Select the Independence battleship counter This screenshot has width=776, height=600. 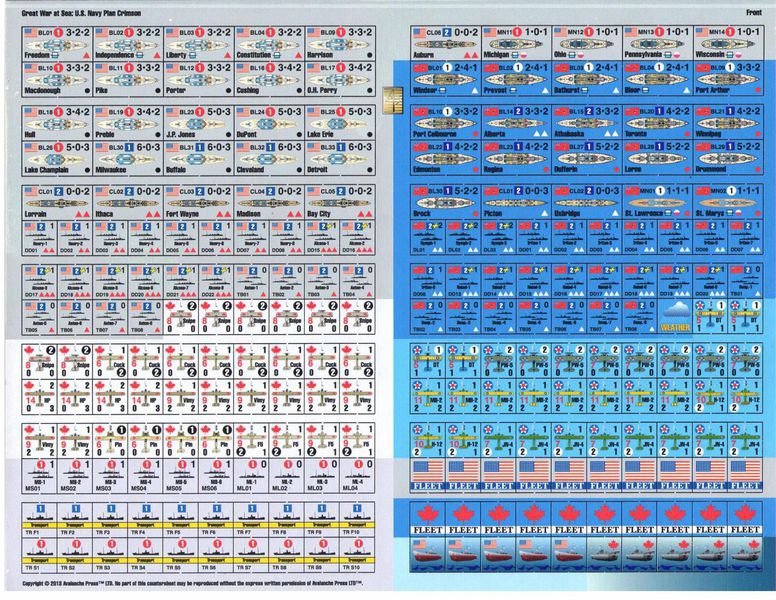coord(128,44)
